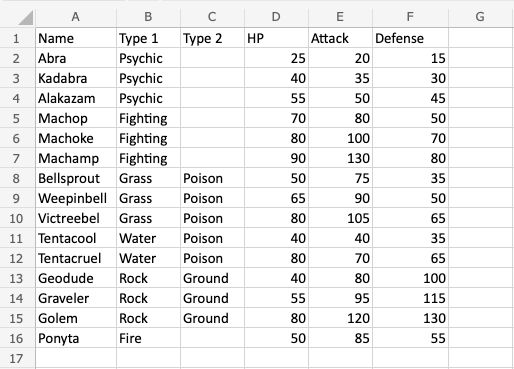Select row 8 header

click(17, 178)
